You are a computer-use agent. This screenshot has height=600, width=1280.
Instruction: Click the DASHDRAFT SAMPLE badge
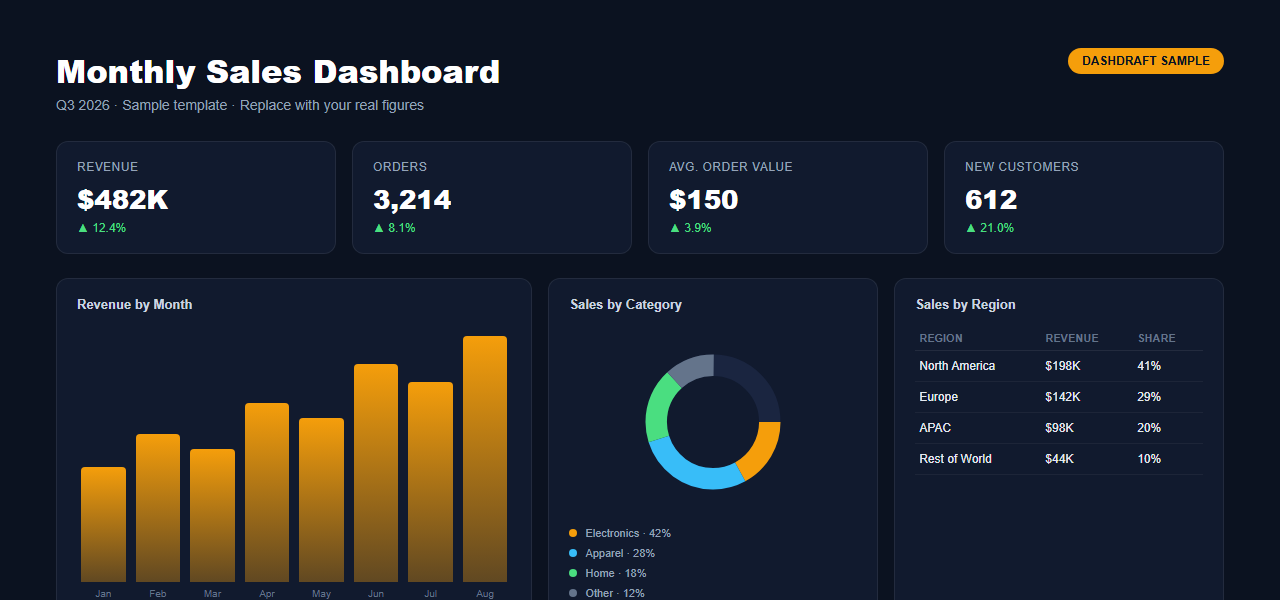[1146, 61]
